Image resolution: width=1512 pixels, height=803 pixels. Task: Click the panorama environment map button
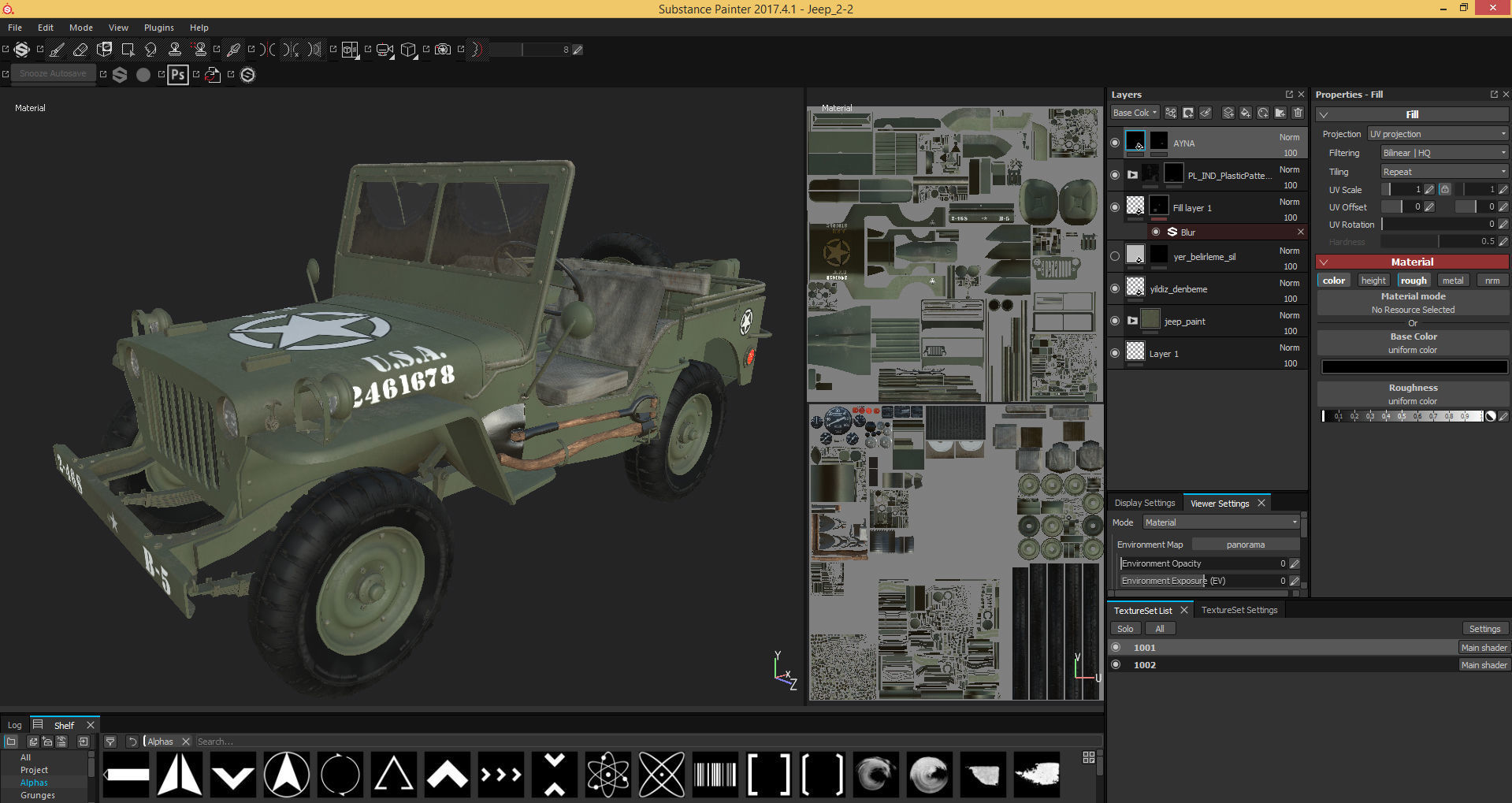[x=1245, y=545]
